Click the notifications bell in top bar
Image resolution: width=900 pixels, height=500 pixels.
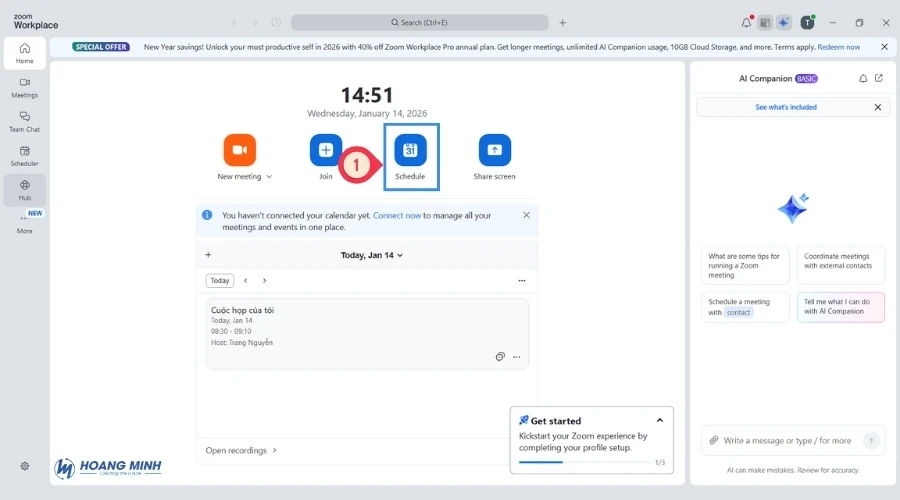coord(746,22)
